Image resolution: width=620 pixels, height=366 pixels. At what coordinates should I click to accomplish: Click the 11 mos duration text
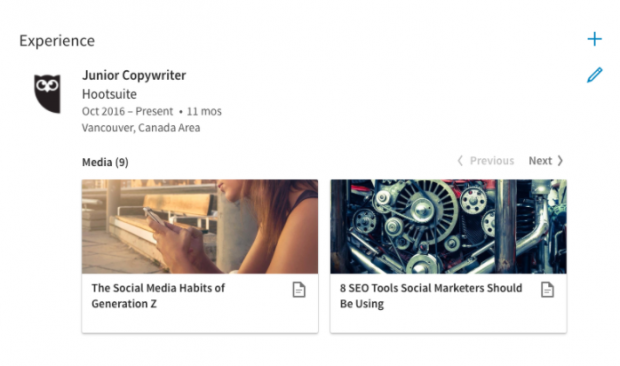tap(204, 111)
